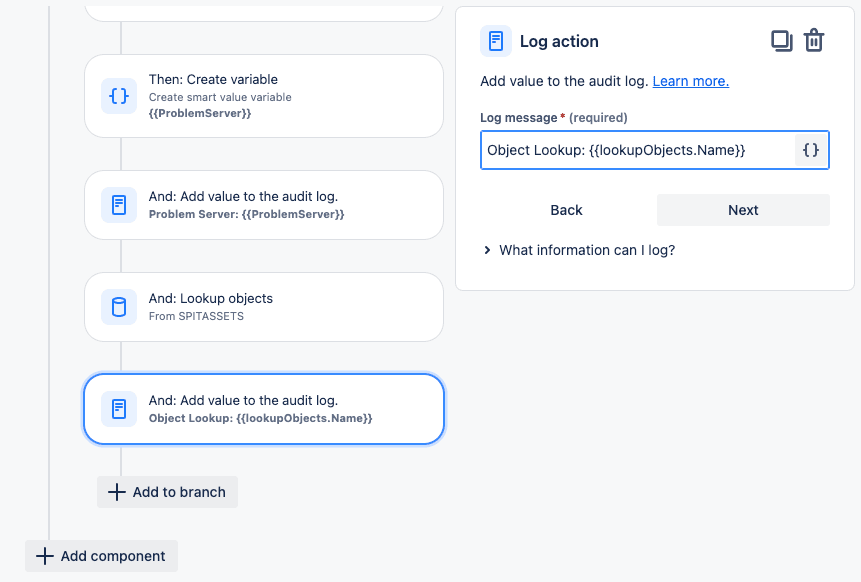
Task: Select the Problem Server audit log step
Action: tap(264, 205)
